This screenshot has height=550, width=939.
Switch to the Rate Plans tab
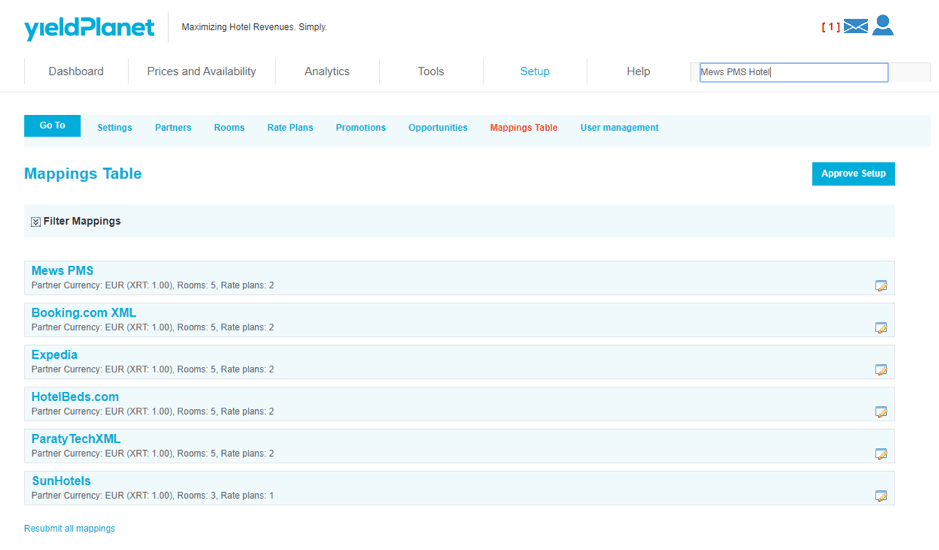point(290,128)
